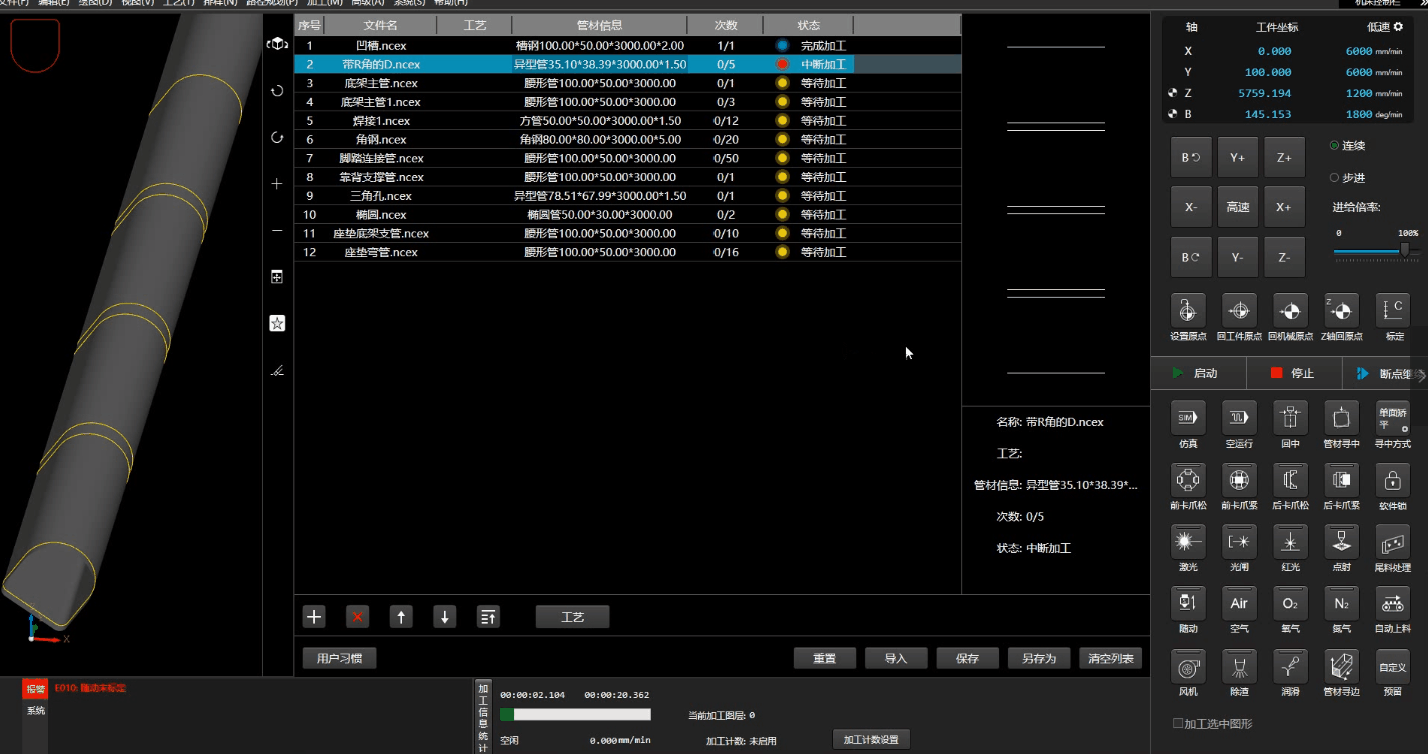Click the 管材寻边 tube edge finding icon

click(x=1341, y=665)
